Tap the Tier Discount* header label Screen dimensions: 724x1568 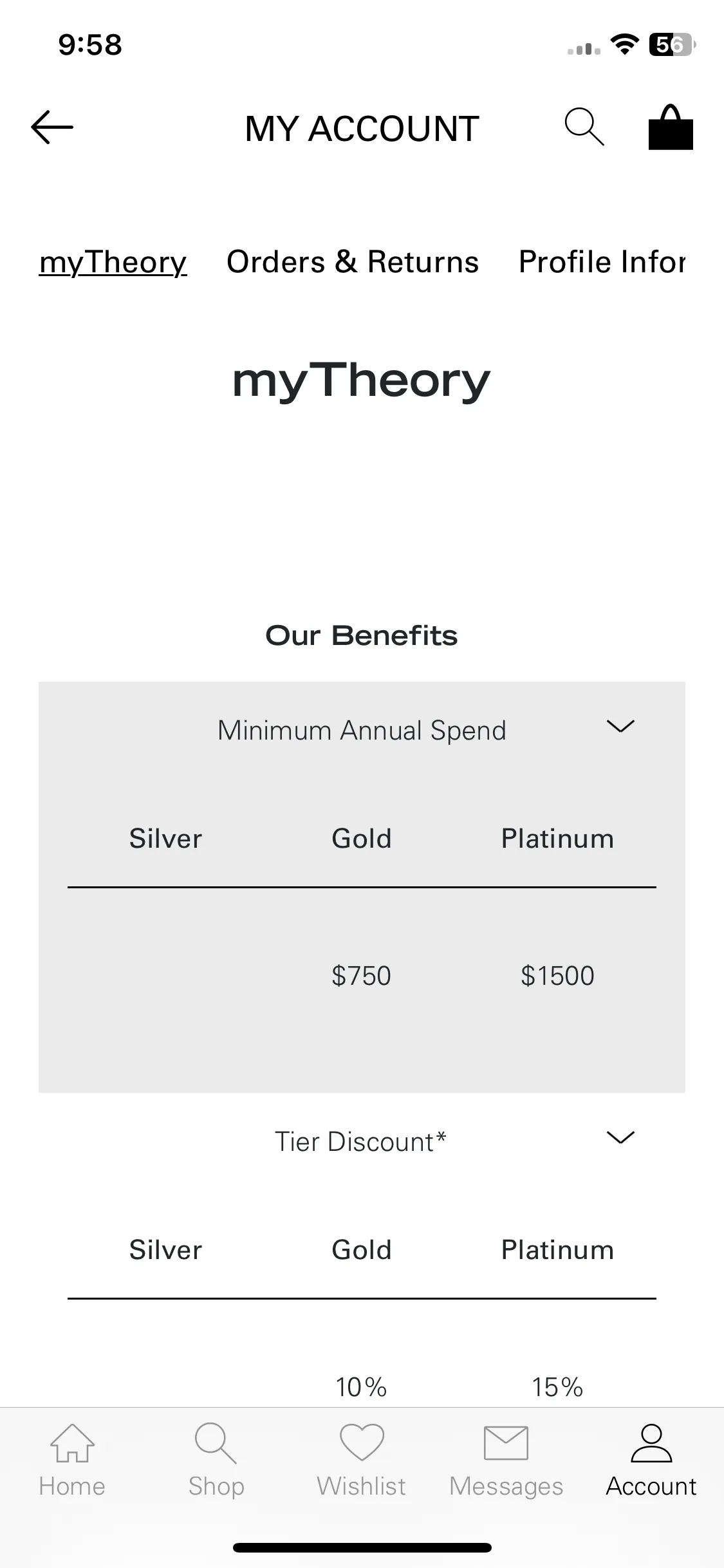tap(360, 1141)
